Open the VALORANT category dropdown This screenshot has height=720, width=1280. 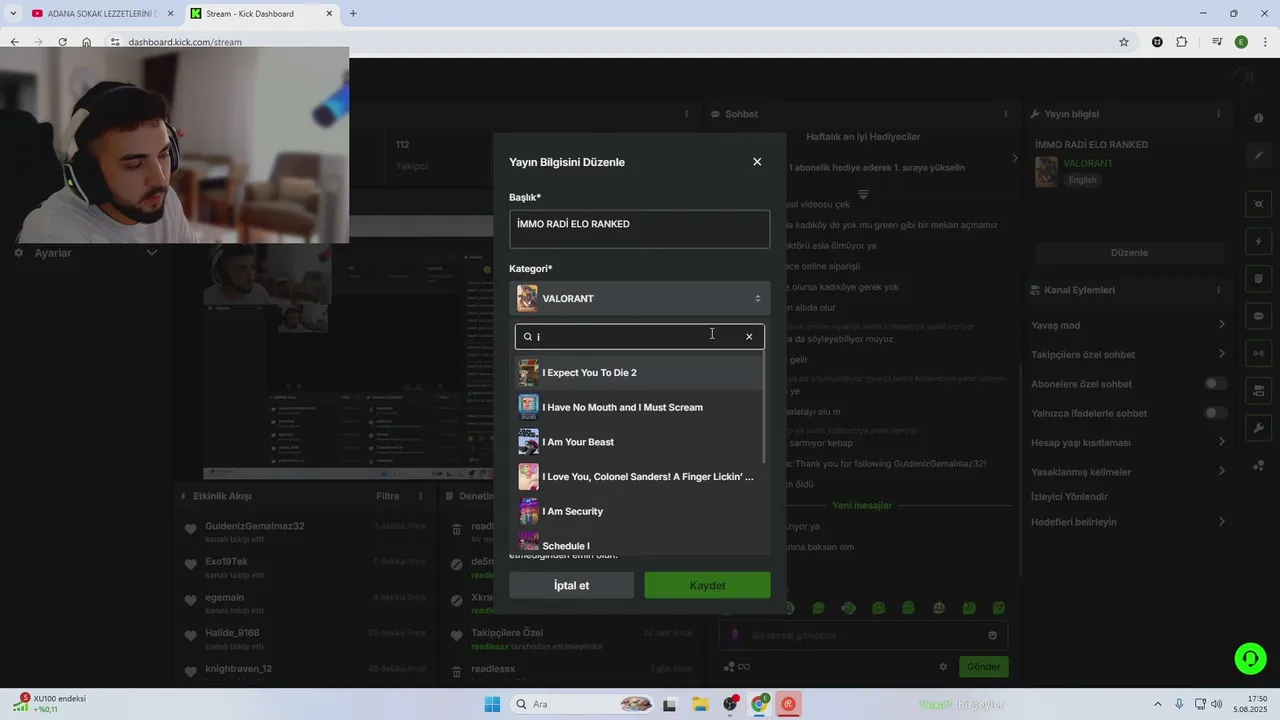(639, 298)
